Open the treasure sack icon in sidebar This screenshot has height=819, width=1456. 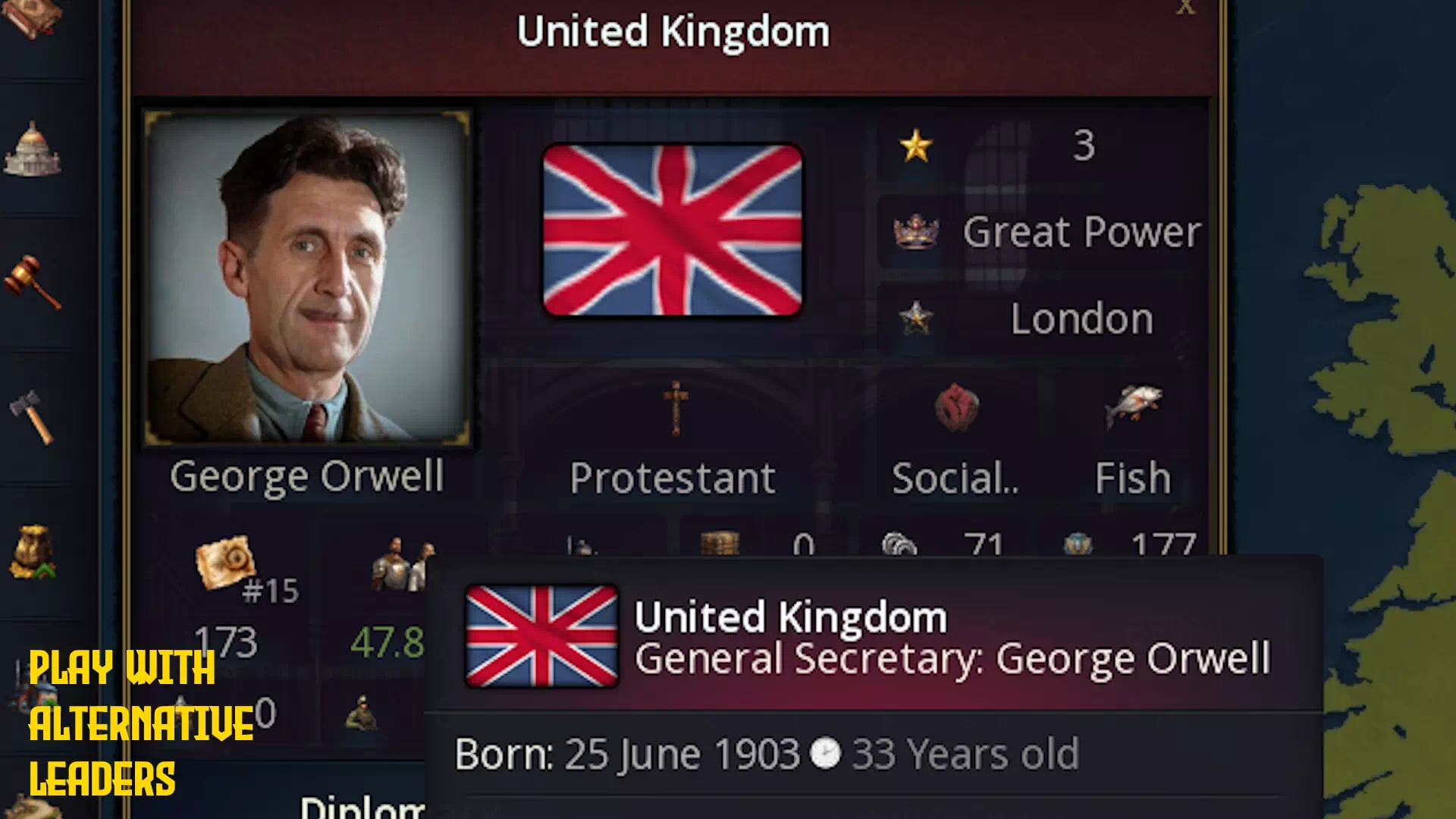[x=32, y=552]
